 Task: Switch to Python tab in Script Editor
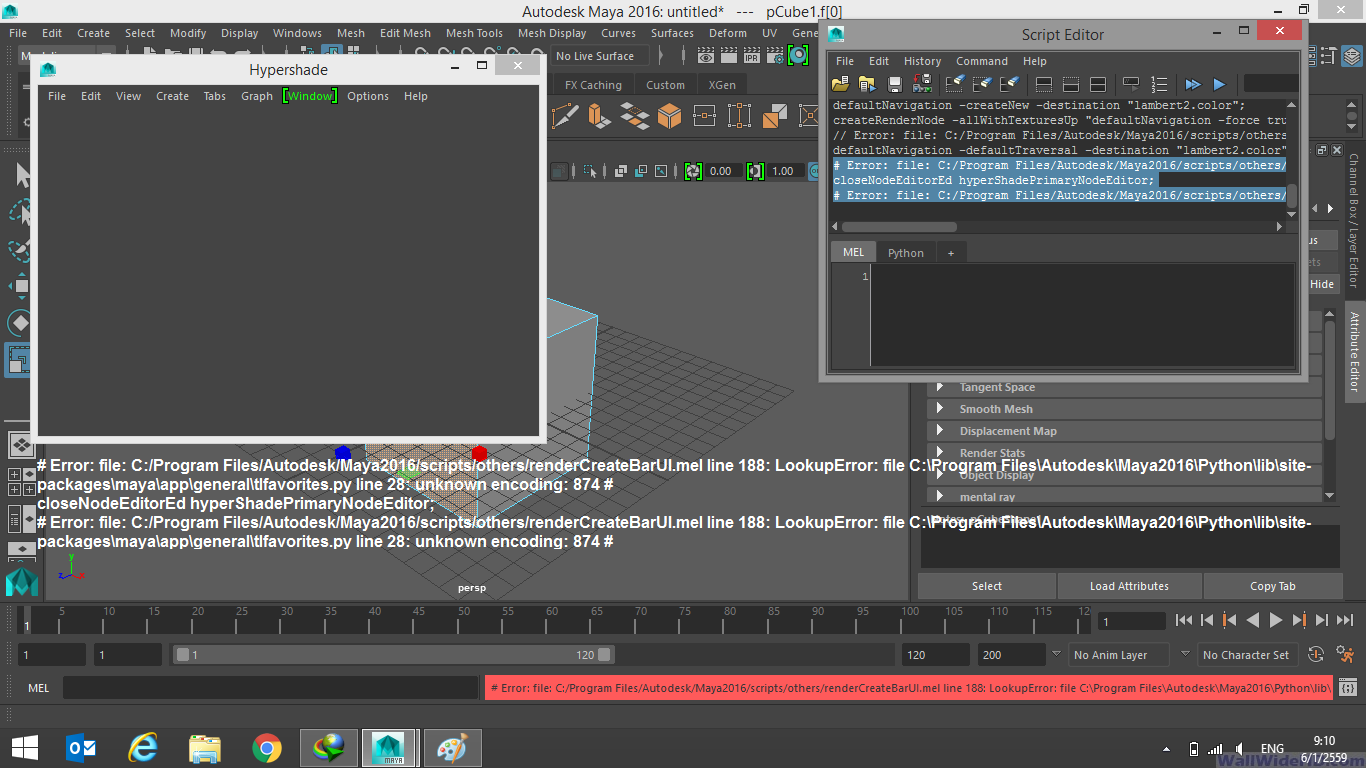[x=906, y=253]
